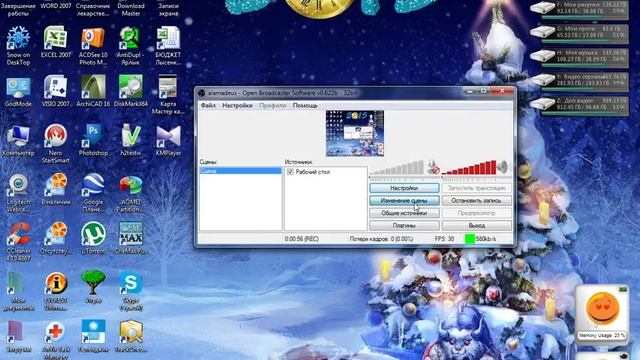Image resolution: width=640 pixels, height=360 pixels.
Task: Click the Выход button
Action: tap(477, 225)
